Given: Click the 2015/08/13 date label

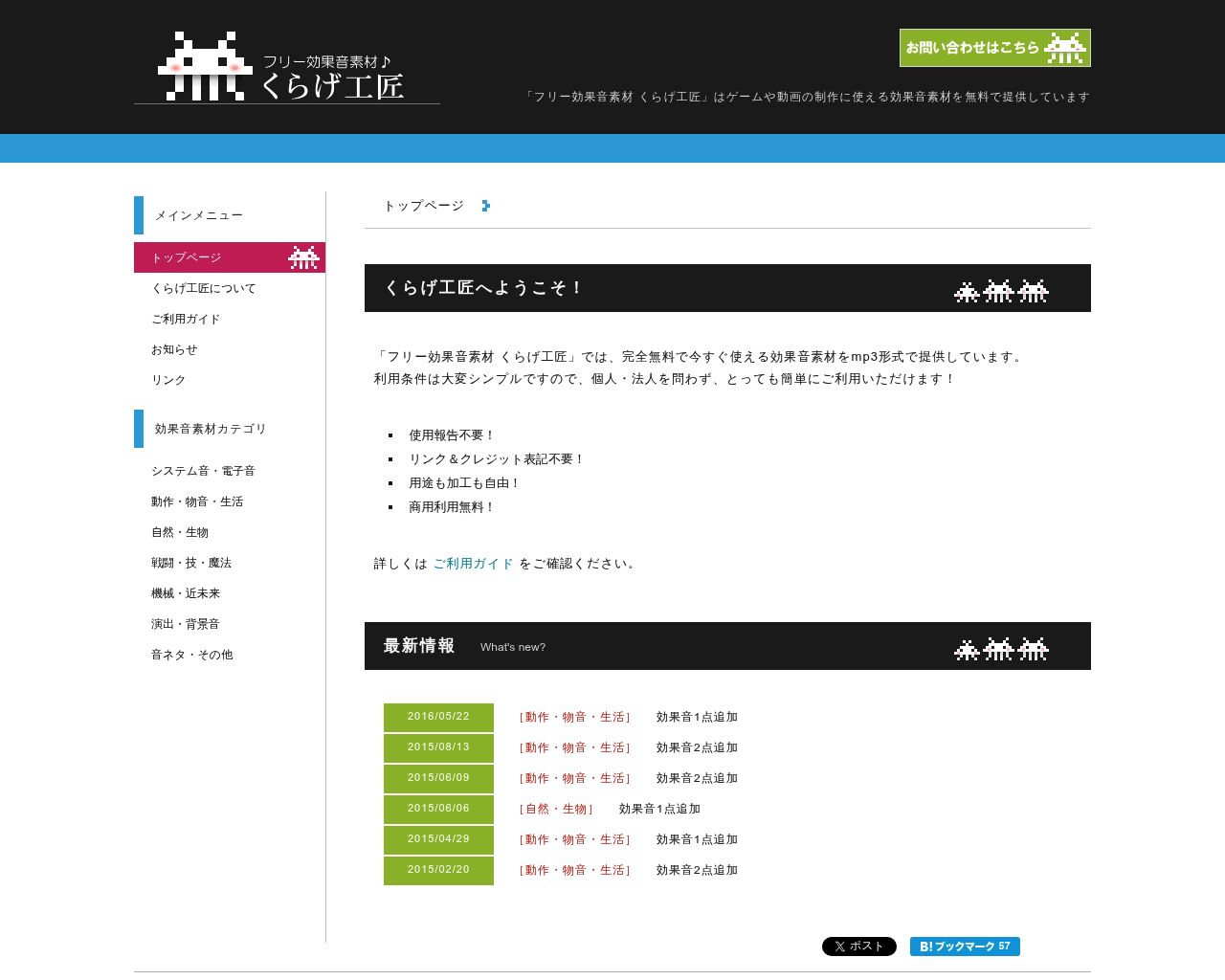Looking at the screenshot, I should 438,747.
